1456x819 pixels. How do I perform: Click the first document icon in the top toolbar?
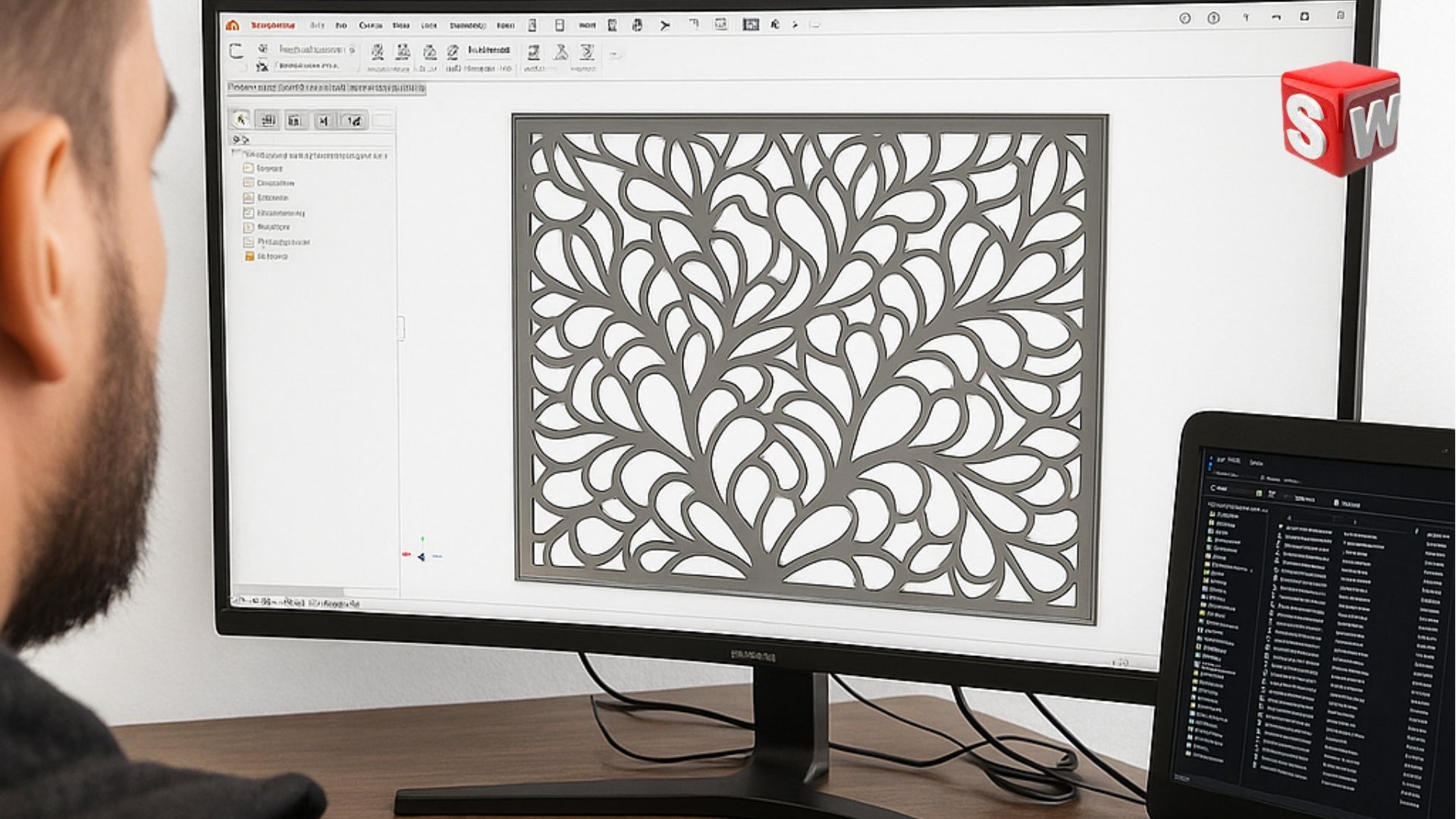(532, 25)
